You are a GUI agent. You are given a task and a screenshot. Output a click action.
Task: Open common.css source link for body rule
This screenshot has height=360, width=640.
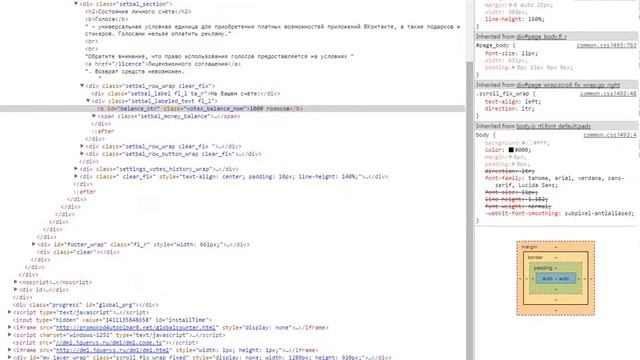pos(610,134)
